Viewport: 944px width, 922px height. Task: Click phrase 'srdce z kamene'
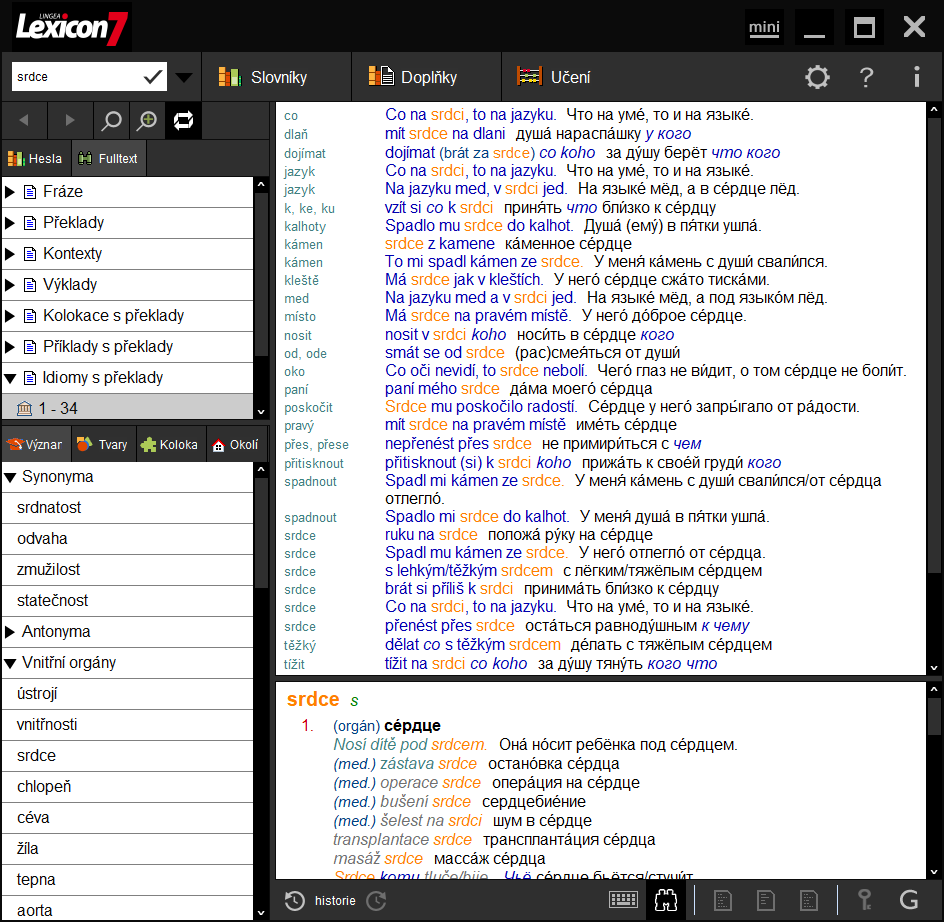click(x=439, y=244)
